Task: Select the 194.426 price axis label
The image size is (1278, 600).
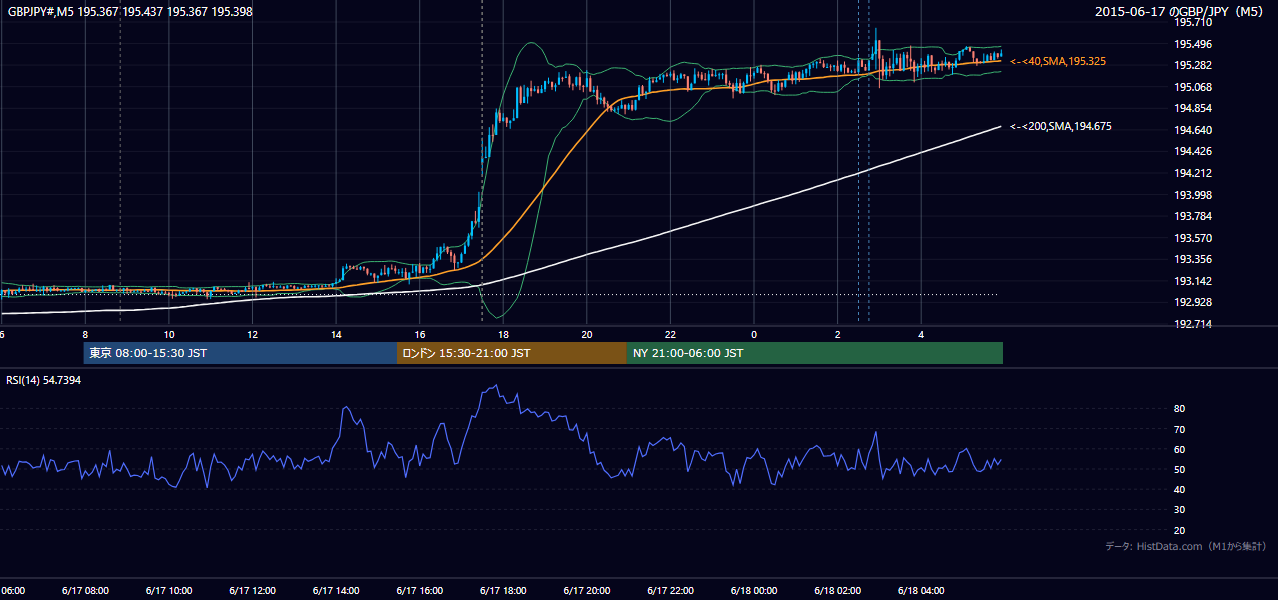Action: pos(1193,152)
